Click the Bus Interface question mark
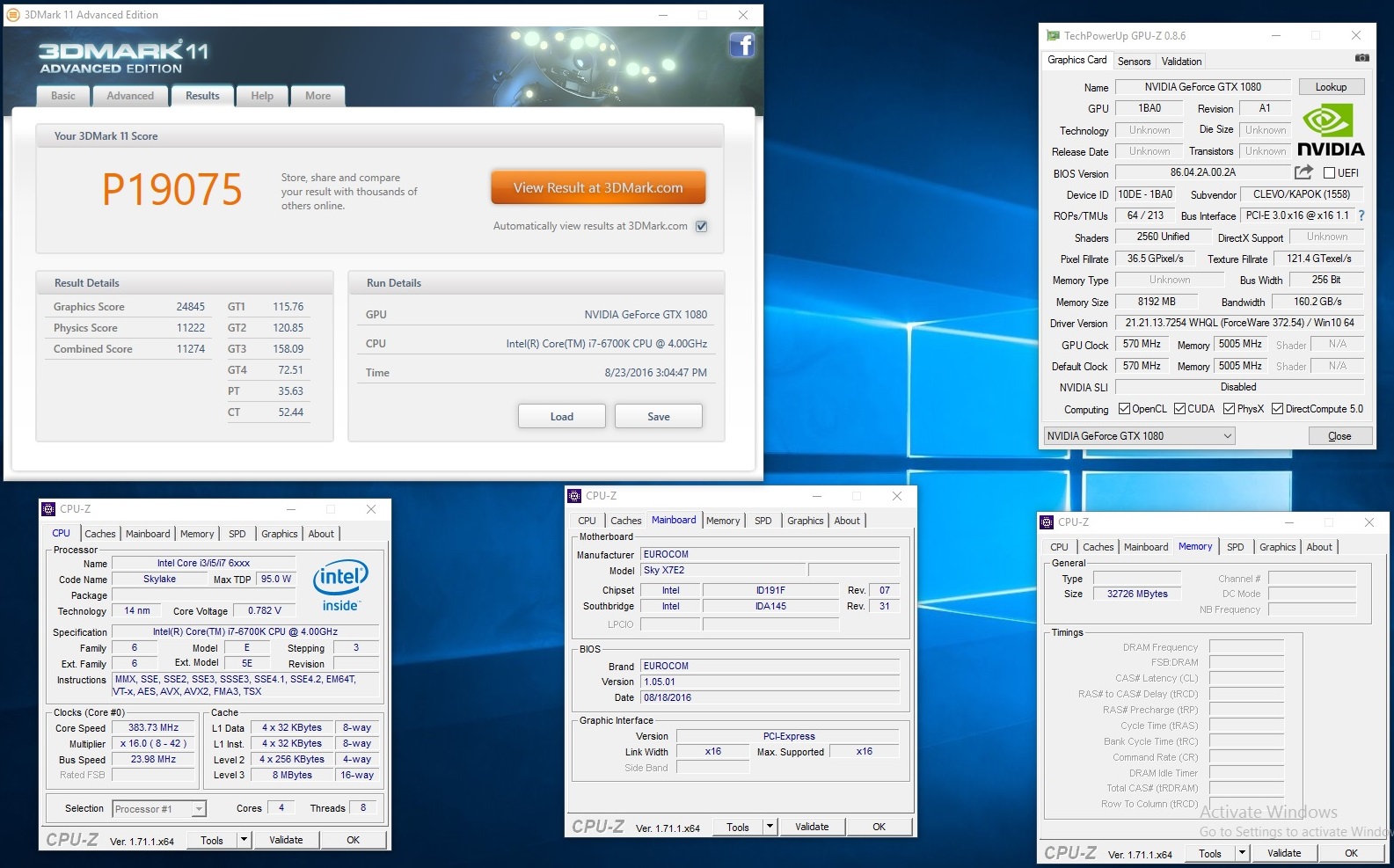Screen dimensions: 1394x868 (1361, 215)
